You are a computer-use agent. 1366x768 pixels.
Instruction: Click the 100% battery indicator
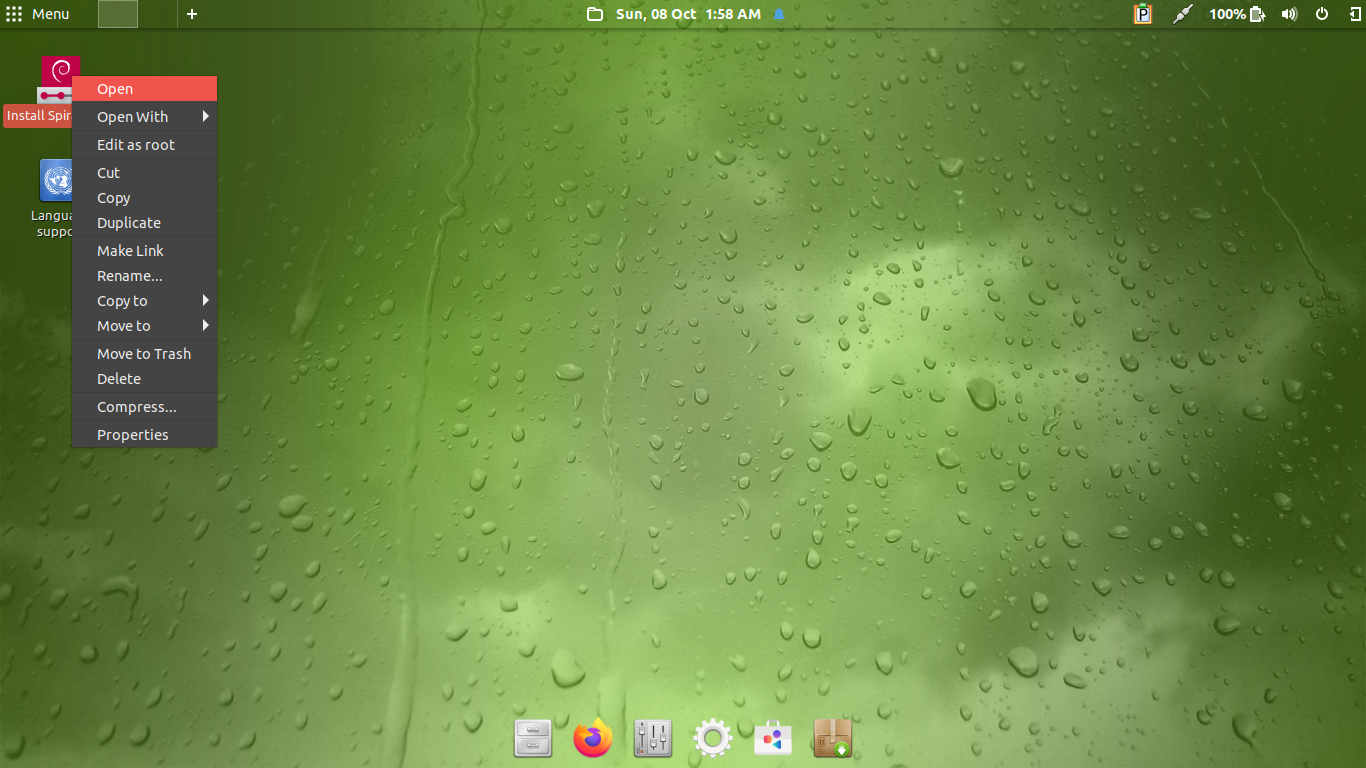point(1238,14)
